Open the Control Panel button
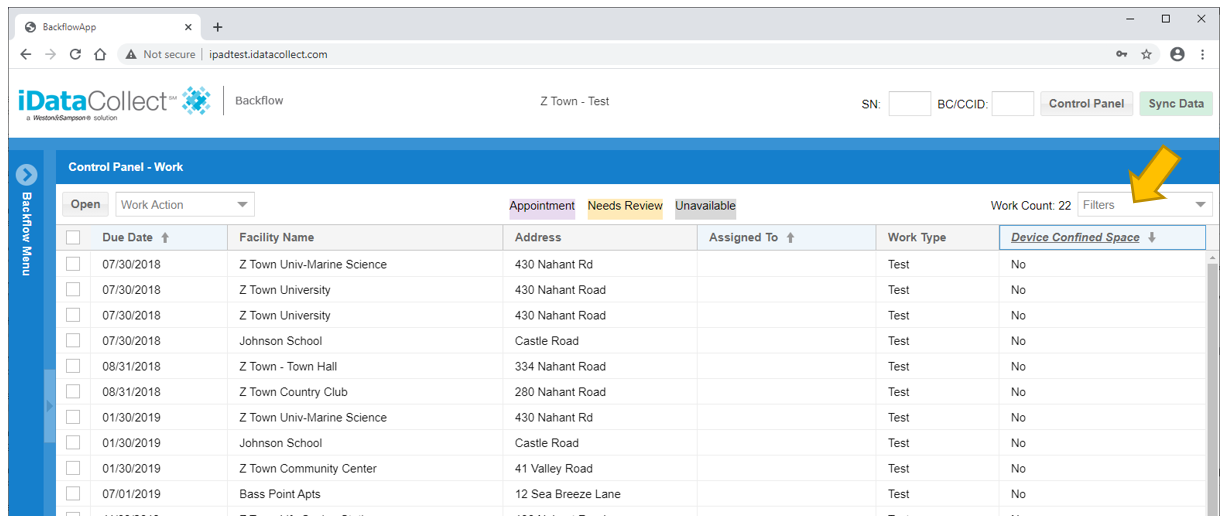This screenshot has height=527, width=1227. 1087,104
